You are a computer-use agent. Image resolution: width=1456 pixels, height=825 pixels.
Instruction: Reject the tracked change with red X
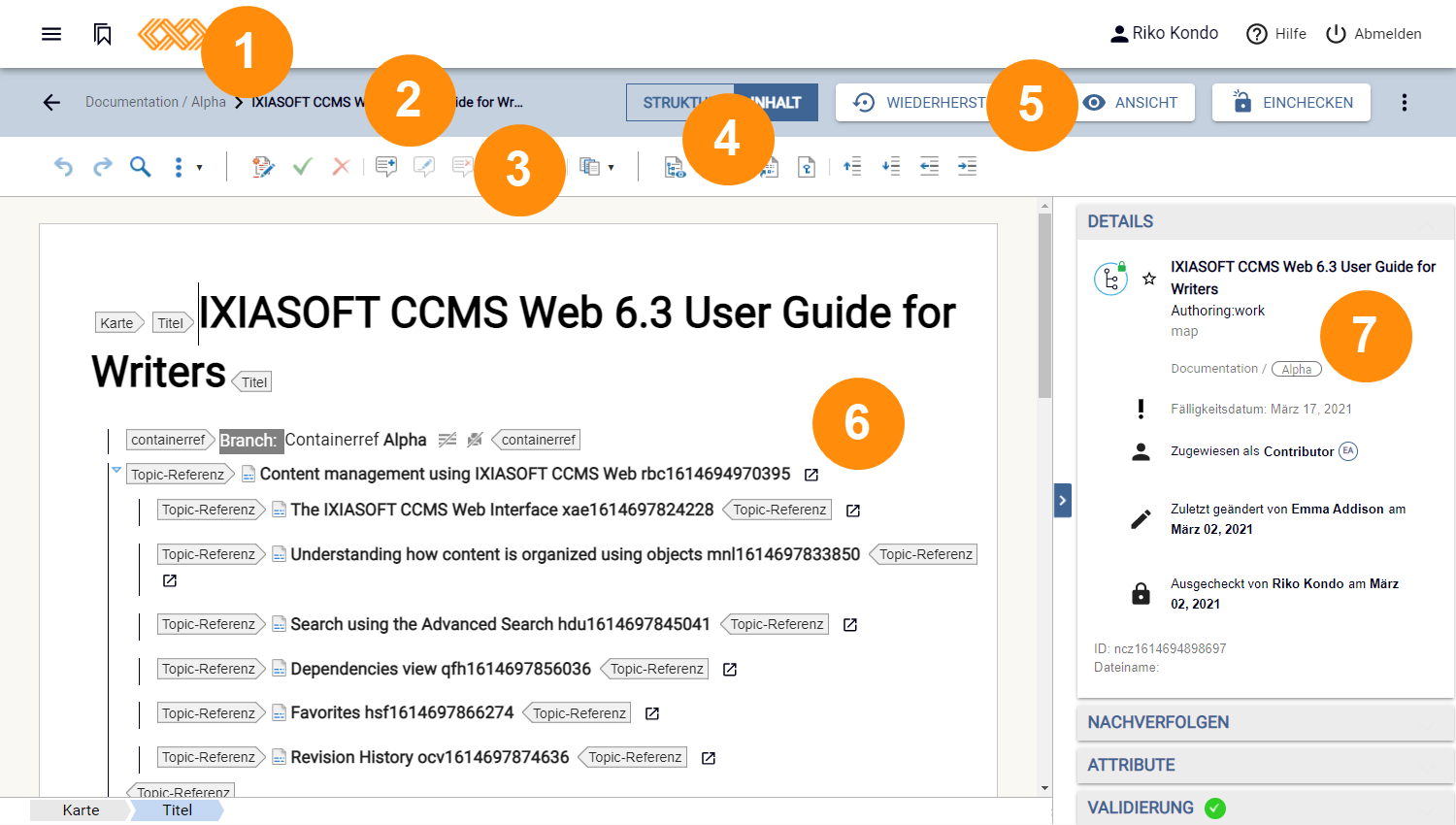(x=341, y=167)
